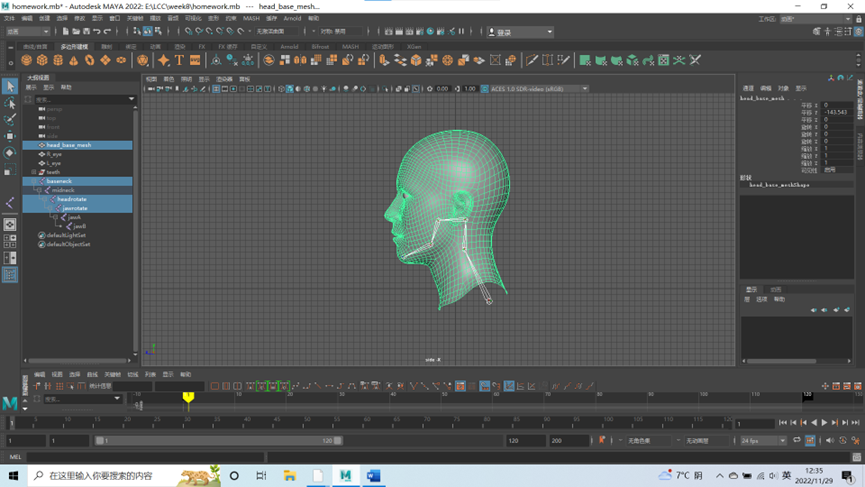
Task: Collapse the baseneck joint hierarchy
Action: point(34,181)
